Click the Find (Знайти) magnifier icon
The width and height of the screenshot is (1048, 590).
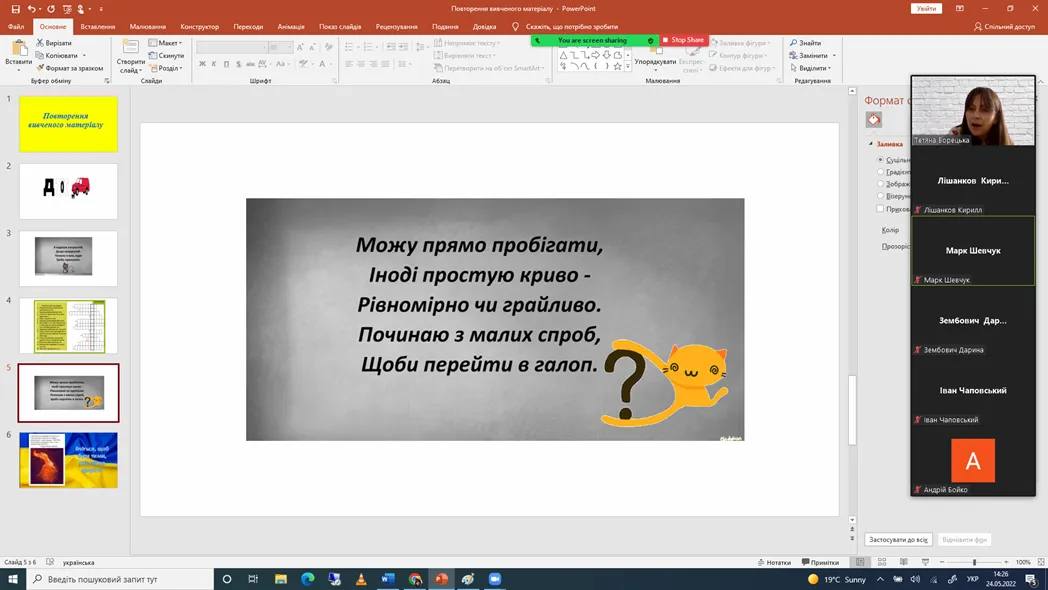pyautogui.click(x=793, y=43)
